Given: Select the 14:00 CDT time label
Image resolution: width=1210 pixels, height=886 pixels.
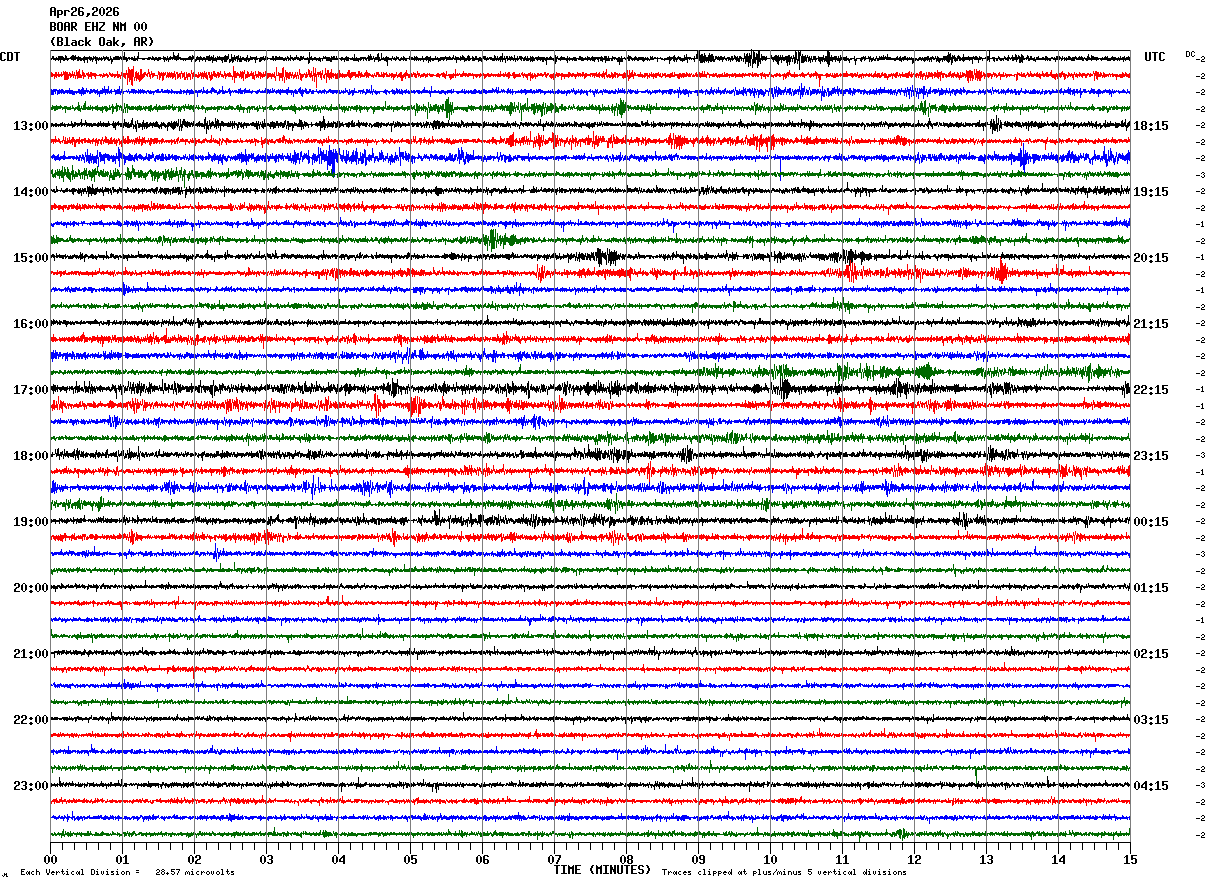Looking at the screenshot, I should tap(31, 192).
